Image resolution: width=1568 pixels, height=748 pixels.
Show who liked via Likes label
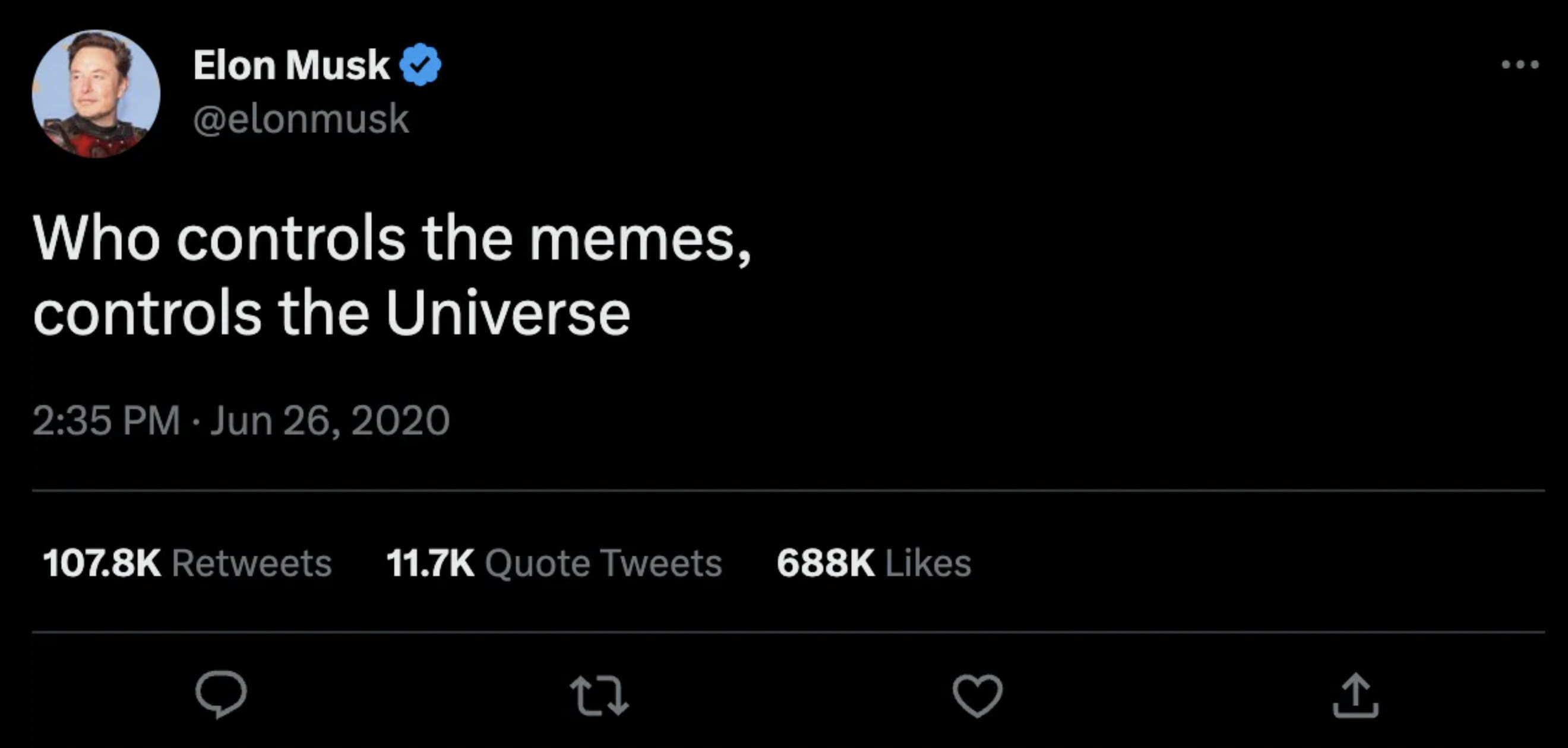coord(928,562)
